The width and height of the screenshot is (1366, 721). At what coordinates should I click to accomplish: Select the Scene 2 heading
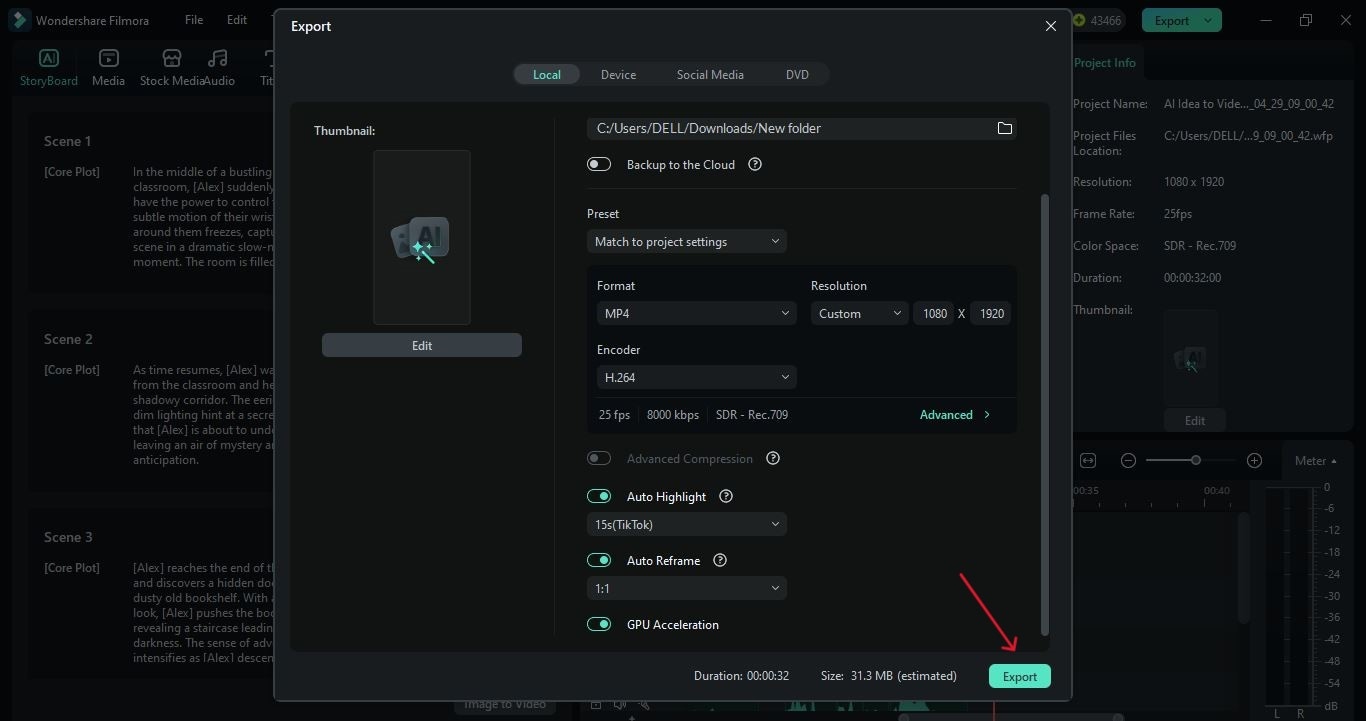[x=68, y=339]
